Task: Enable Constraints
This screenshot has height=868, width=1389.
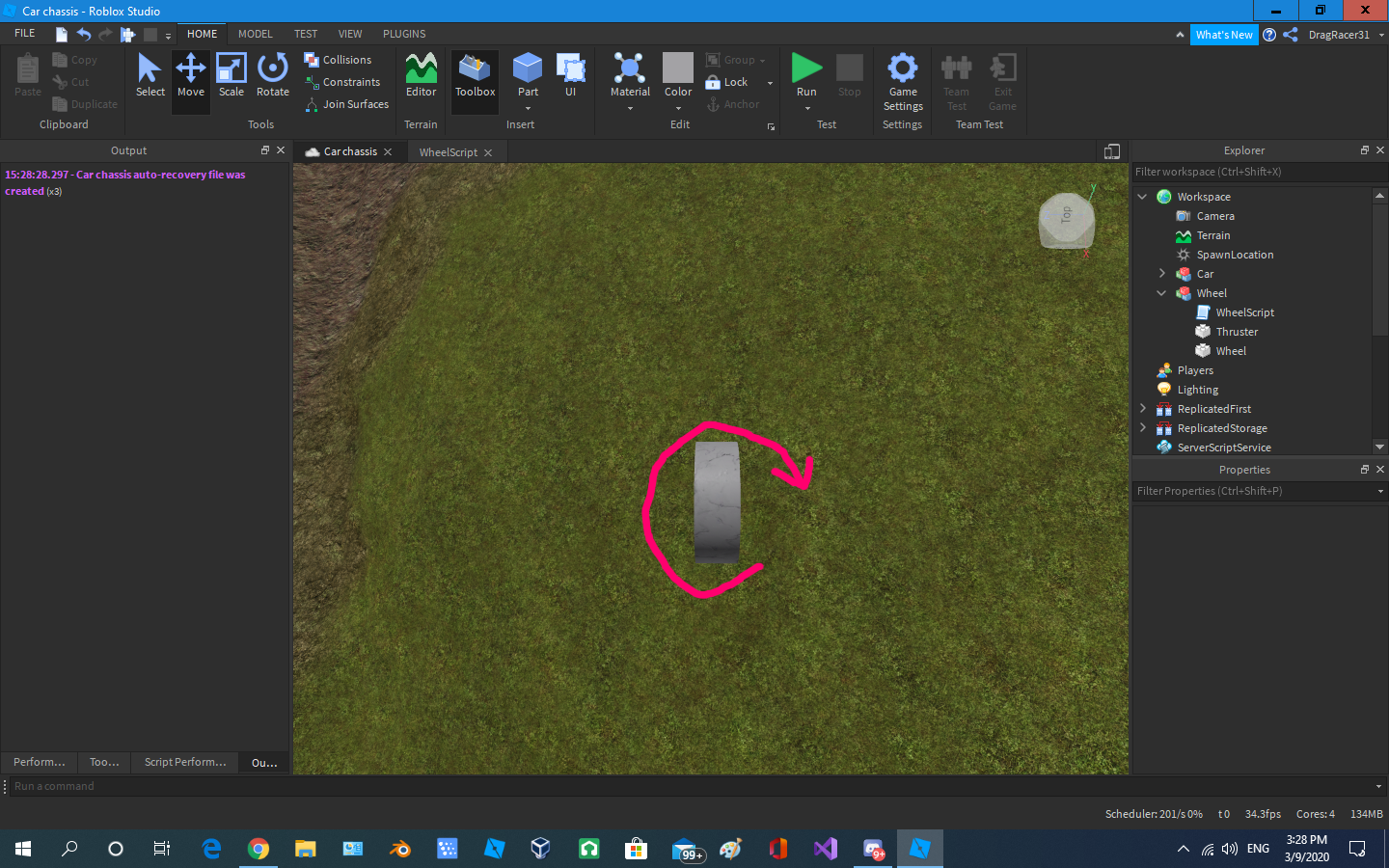Action: coord(344,81)
